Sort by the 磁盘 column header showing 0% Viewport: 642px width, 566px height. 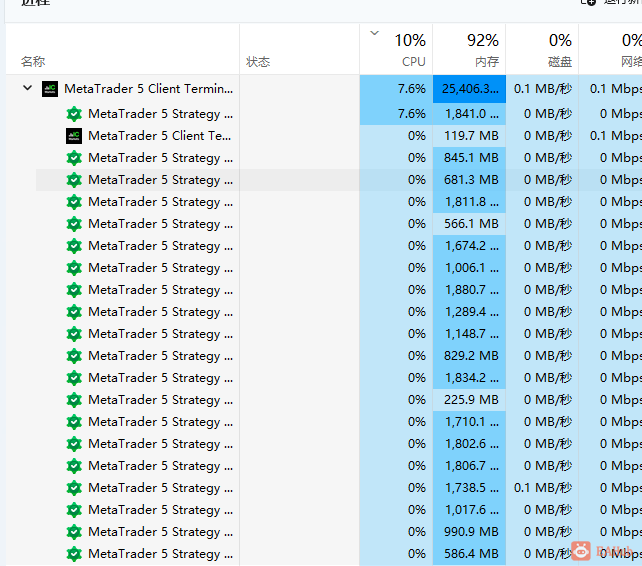pyautogui.click(x=542, y=49)
